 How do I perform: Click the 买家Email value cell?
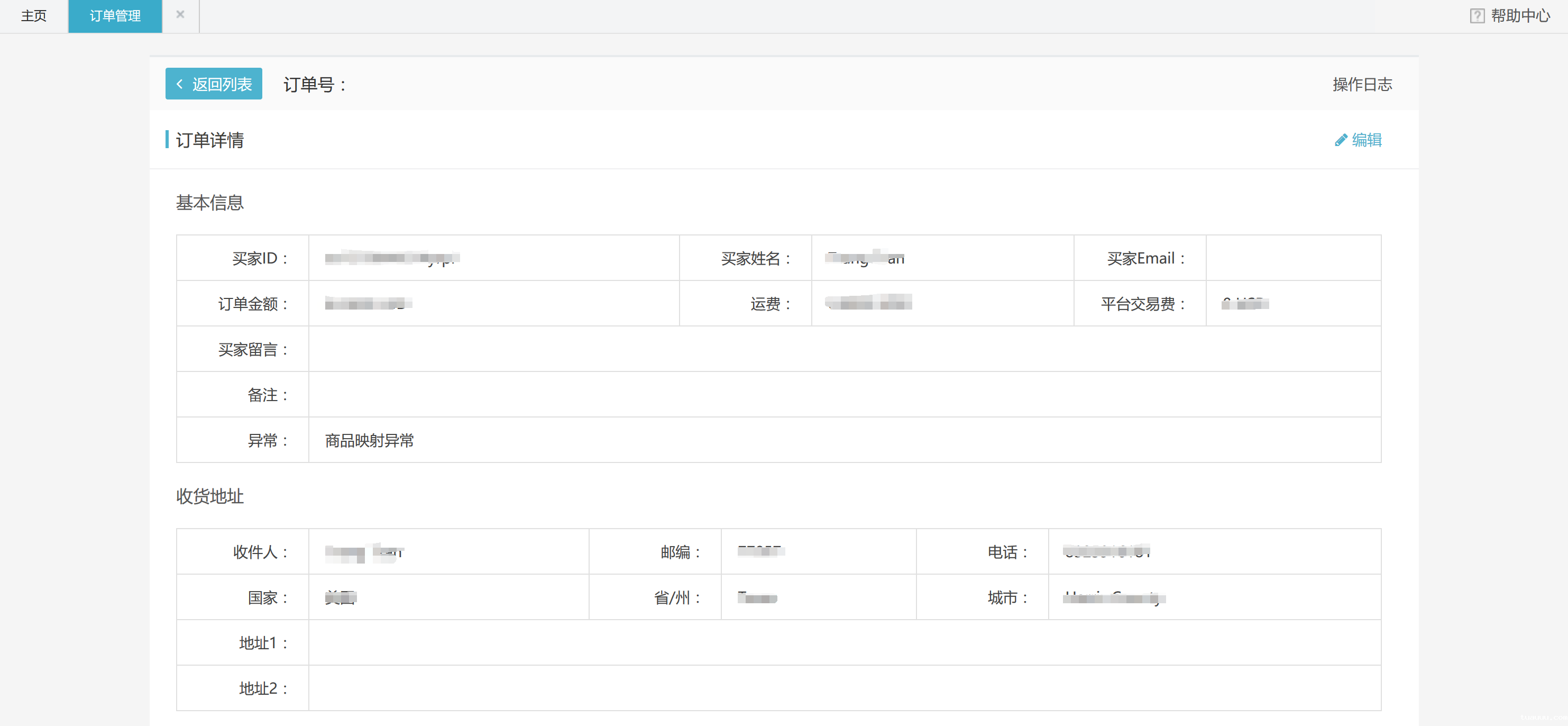tap(1293, 258)
